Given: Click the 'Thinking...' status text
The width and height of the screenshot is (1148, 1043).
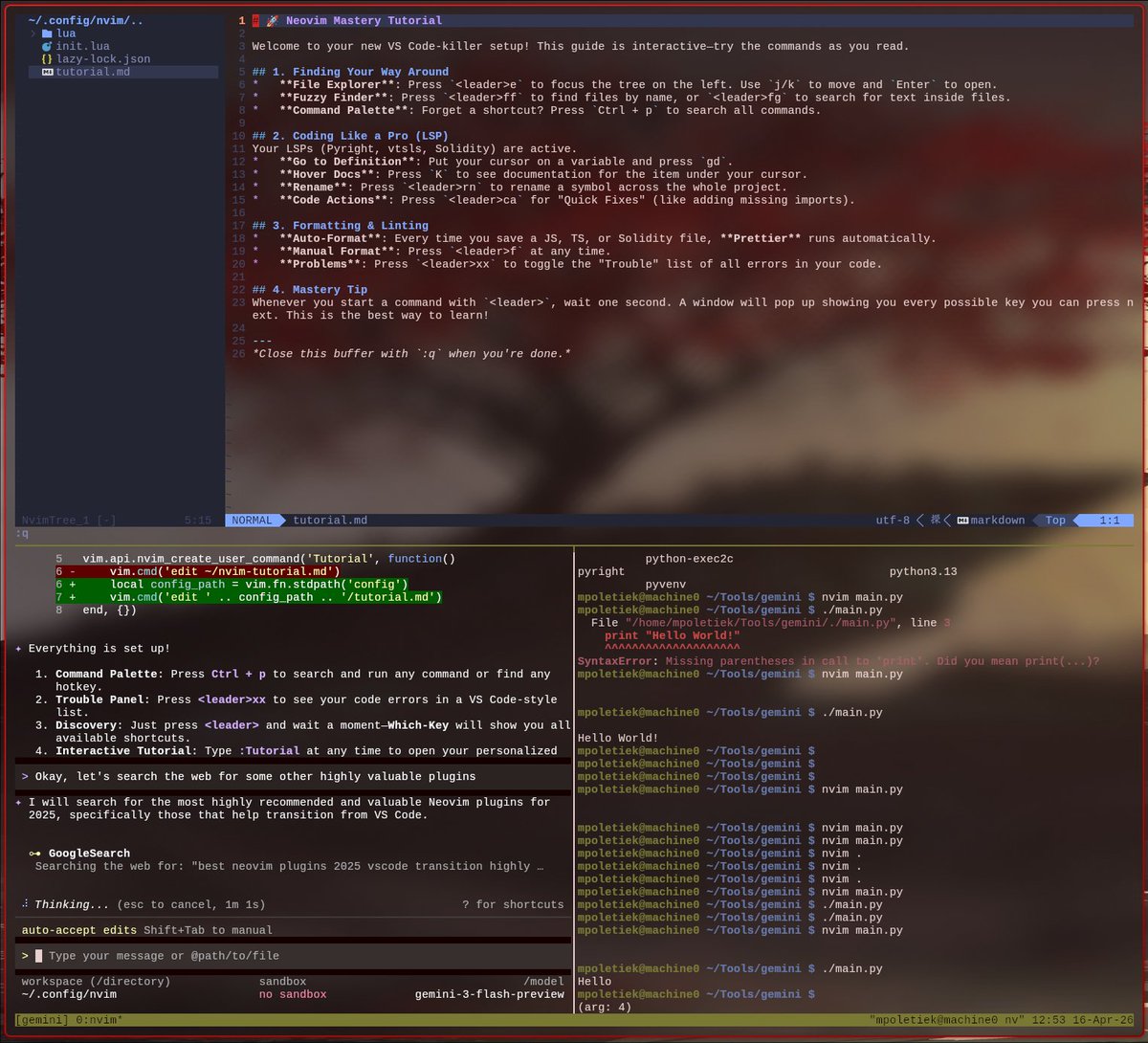Looking at the screenshot, I should pyautogui.click(x=72, y=904).
